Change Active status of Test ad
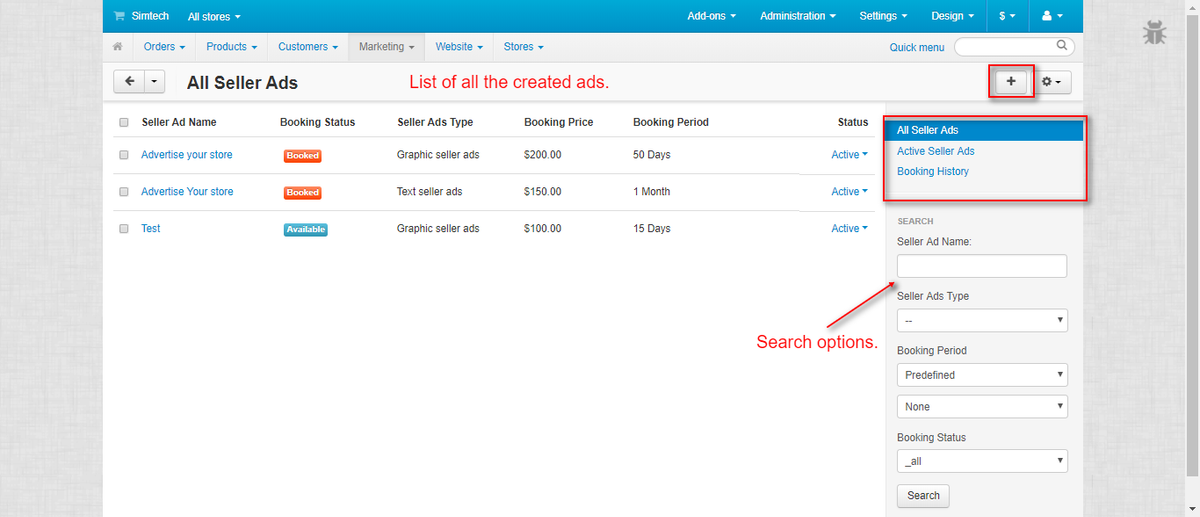The width and height of the screenshot is (1200, 517). (849, 229)
